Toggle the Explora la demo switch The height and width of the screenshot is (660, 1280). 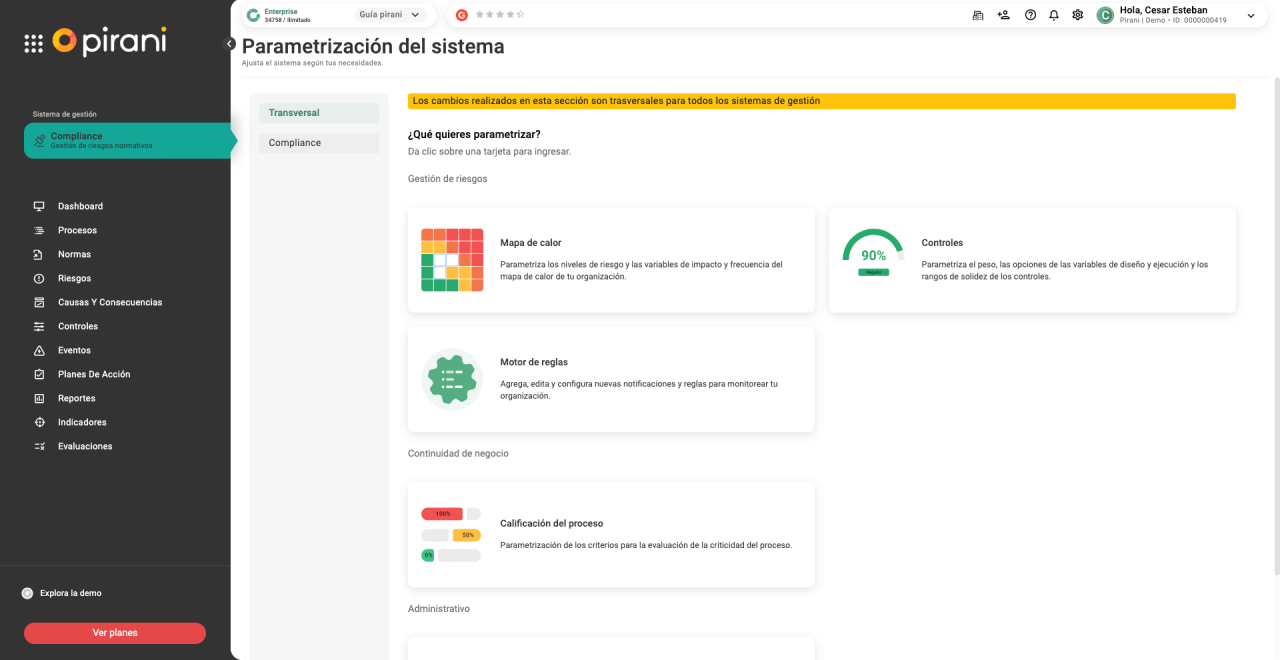(28, 593)
